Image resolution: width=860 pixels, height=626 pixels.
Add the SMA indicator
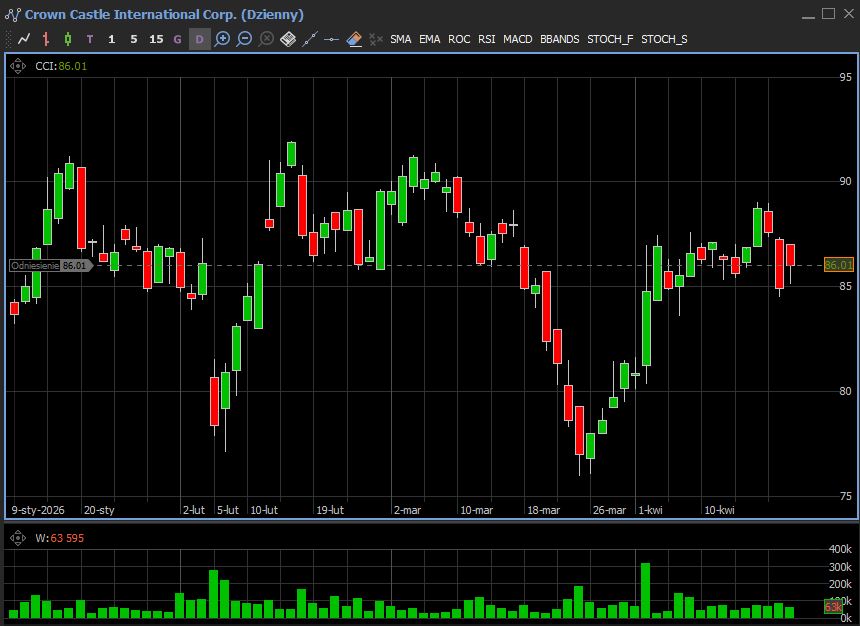coord(400,39)
